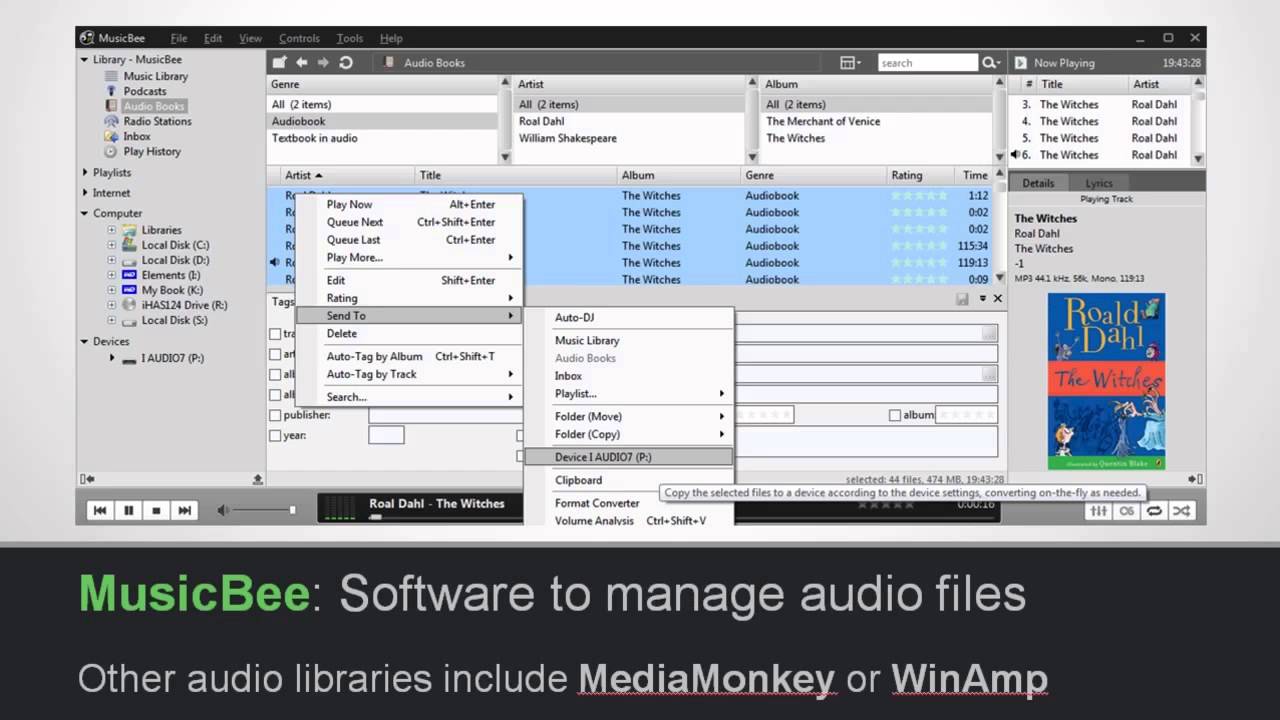The image size is (1280, 720).
Task: Choose Play Now from context menu
Action: click(411, 204)
